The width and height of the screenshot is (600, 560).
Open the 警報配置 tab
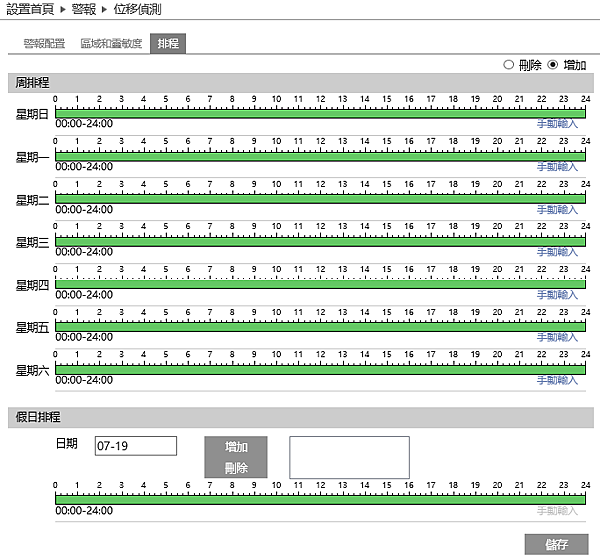tap(44, 44)
